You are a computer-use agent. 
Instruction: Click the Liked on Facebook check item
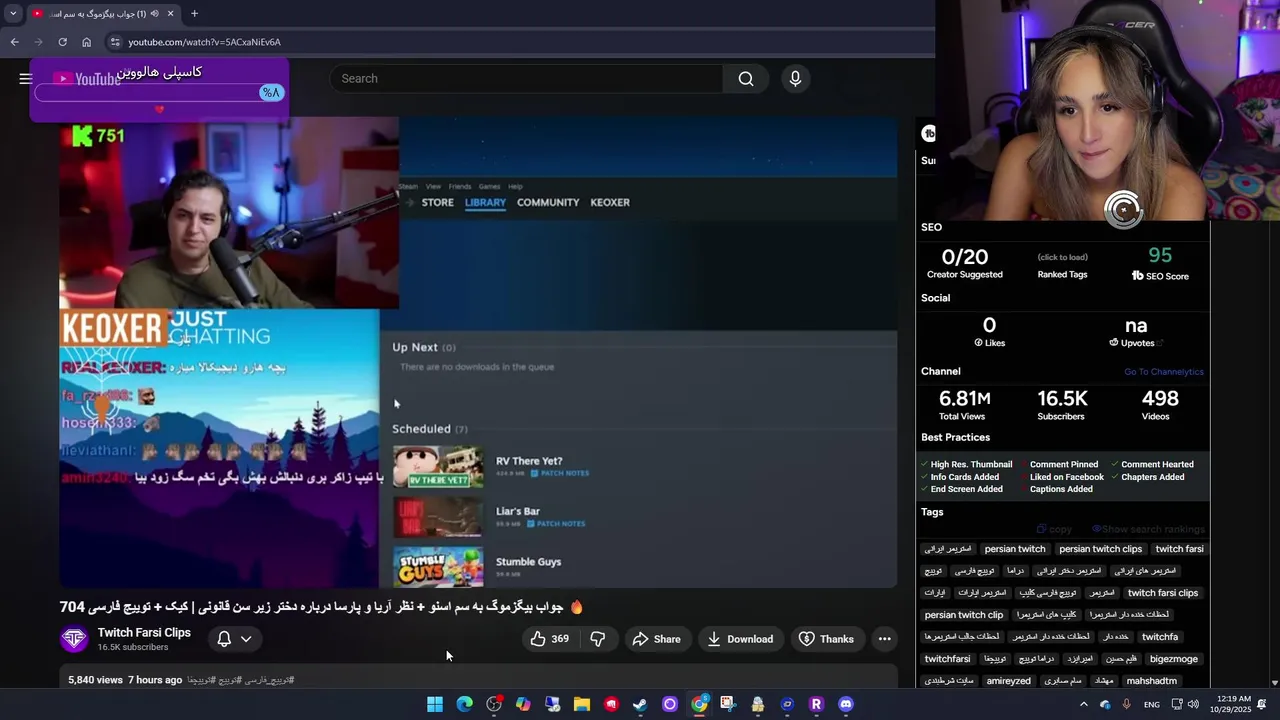1061,477
